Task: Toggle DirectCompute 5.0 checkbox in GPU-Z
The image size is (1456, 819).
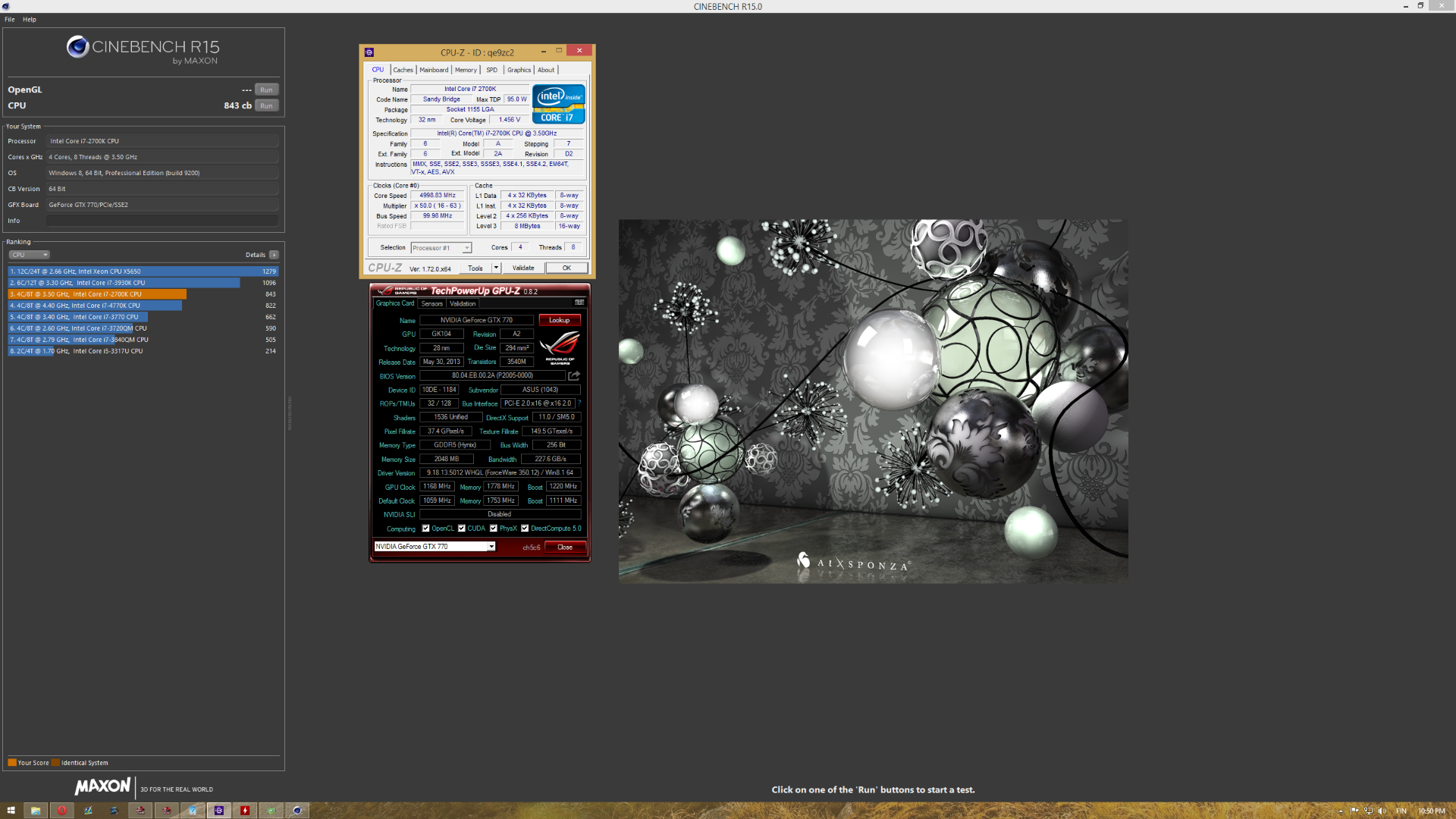Action: [x=525, y=529]
